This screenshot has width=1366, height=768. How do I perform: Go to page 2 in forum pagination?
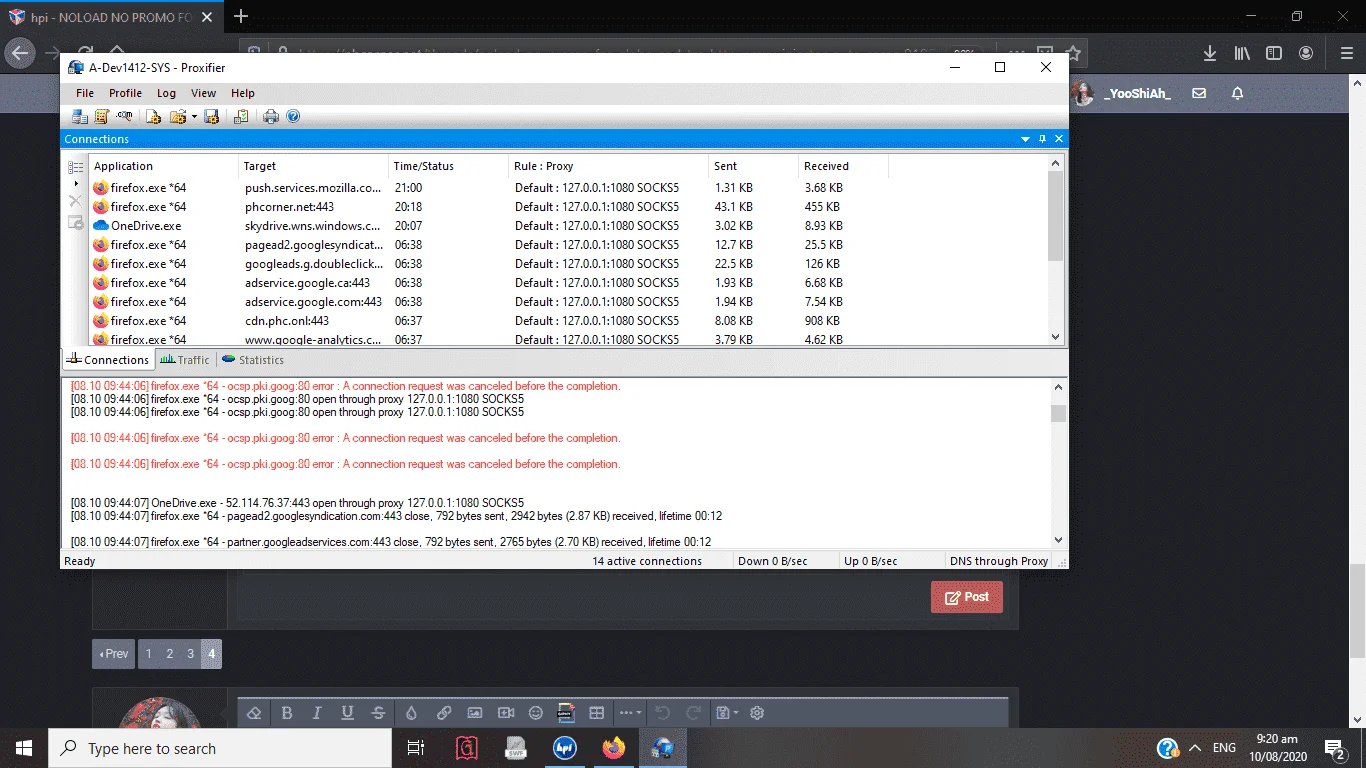(x=170, y=654)
